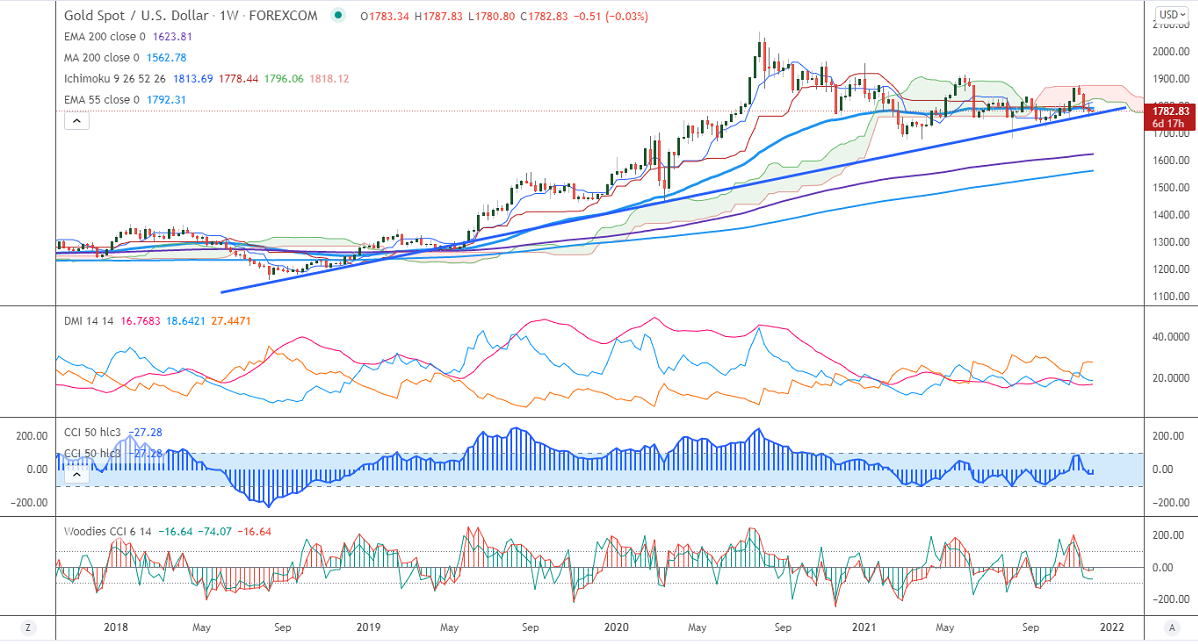This screenshot has width=1198, height=644.
Task: Click the green market status dot
Action: coord(338,15)
